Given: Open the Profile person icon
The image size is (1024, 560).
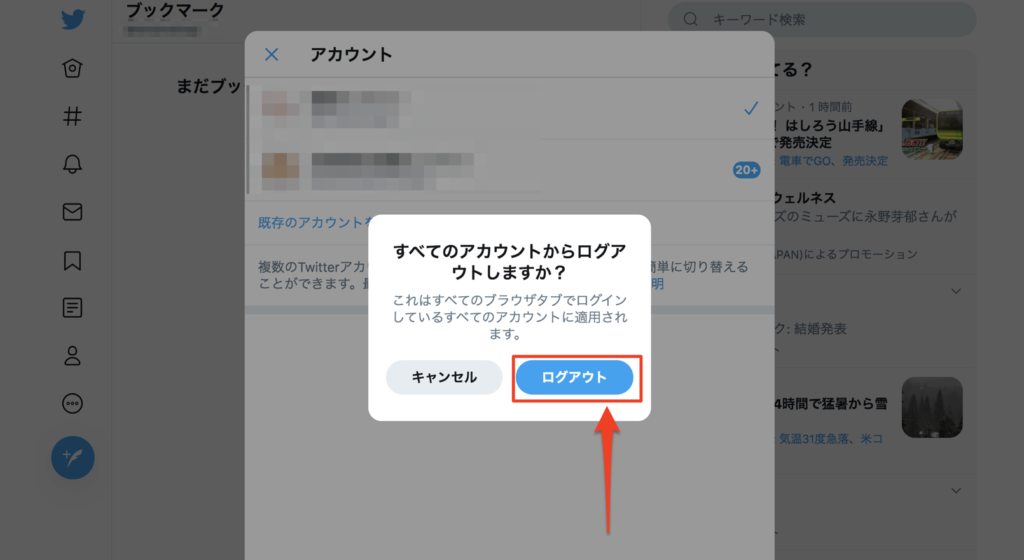Looking at the screenshot, I should coord(72,356).
